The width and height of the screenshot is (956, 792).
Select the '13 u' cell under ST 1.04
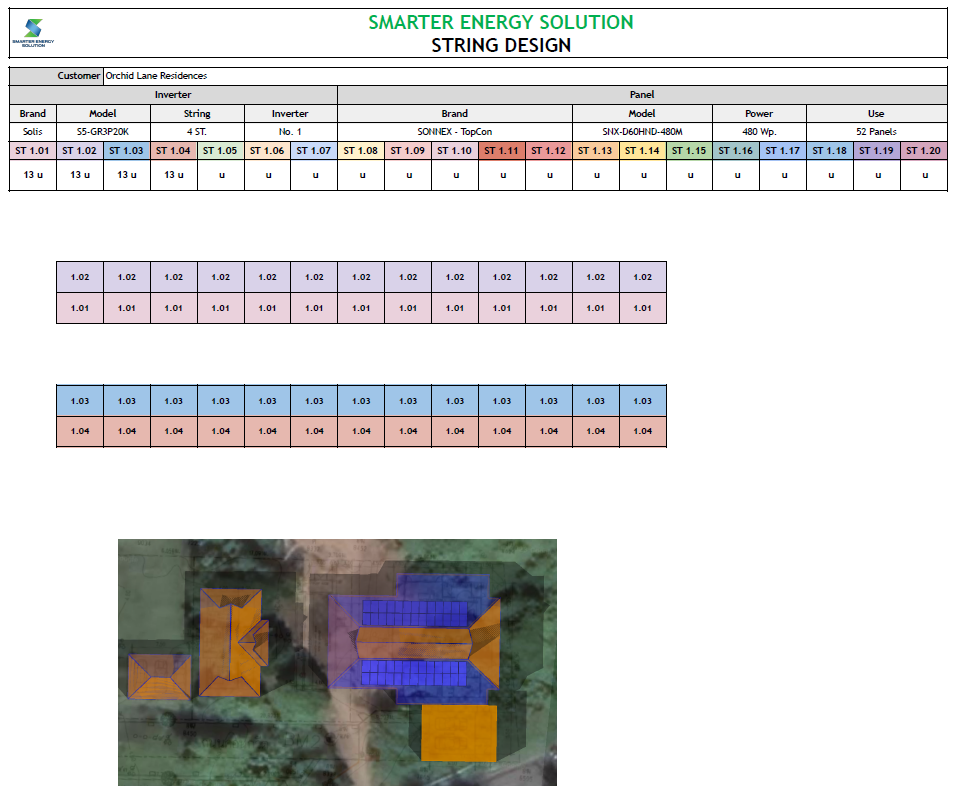(x=174, y=175)
